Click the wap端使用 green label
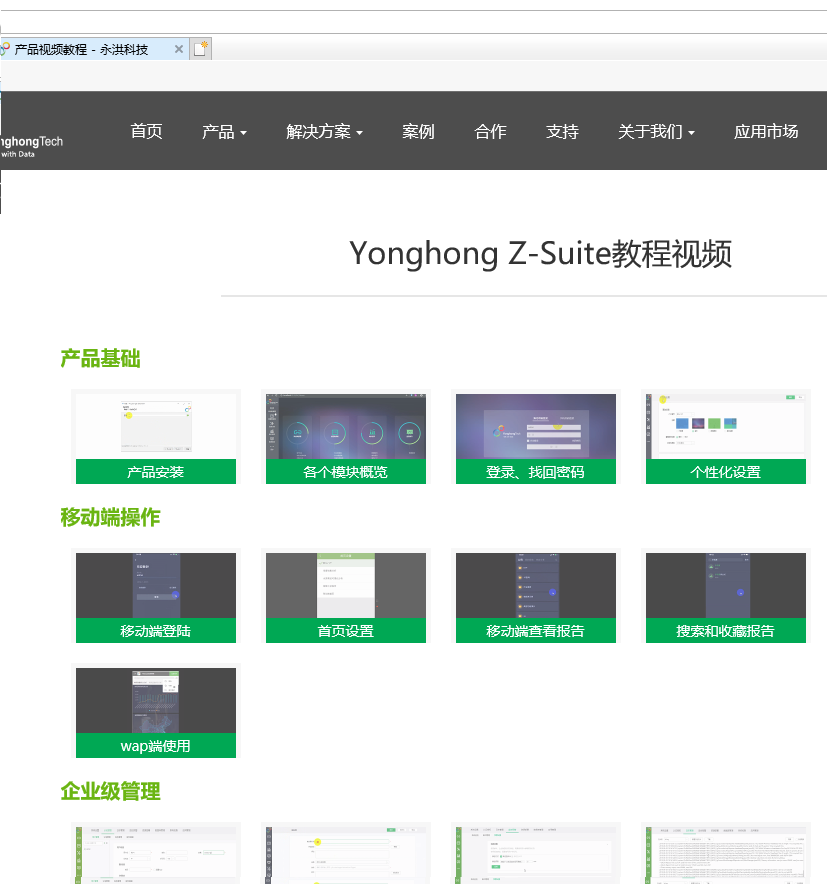The height and width of the screenshot is (884, 828). (x=156, y=745)
